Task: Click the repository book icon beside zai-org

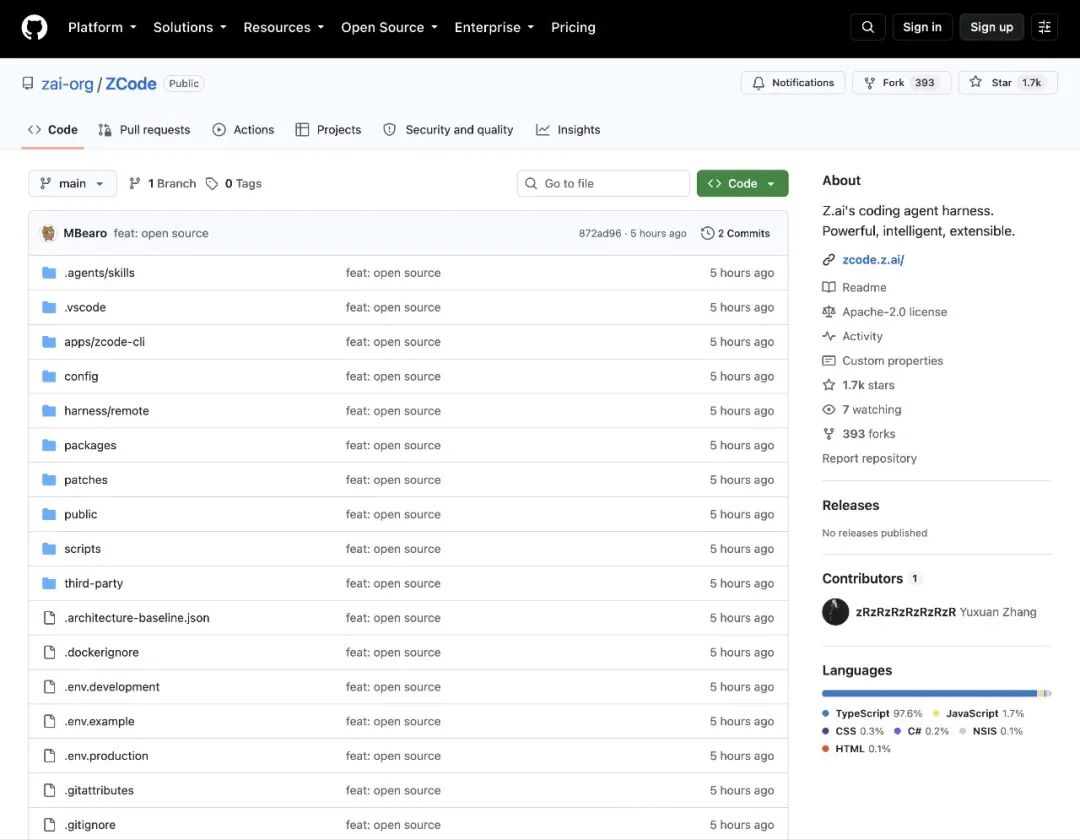Action: 28,83
